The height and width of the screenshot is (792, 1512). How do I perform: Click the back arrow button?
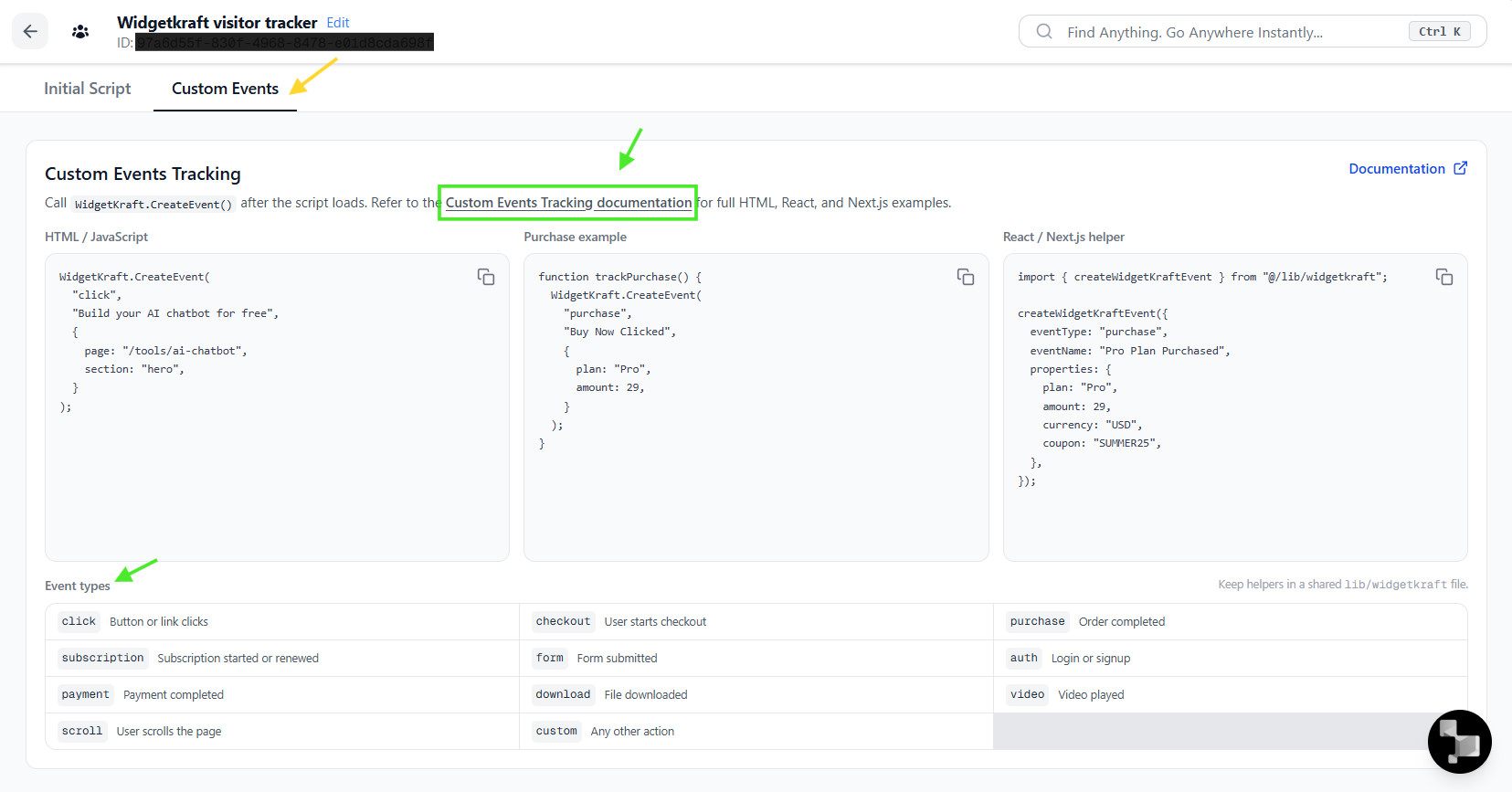30,31
